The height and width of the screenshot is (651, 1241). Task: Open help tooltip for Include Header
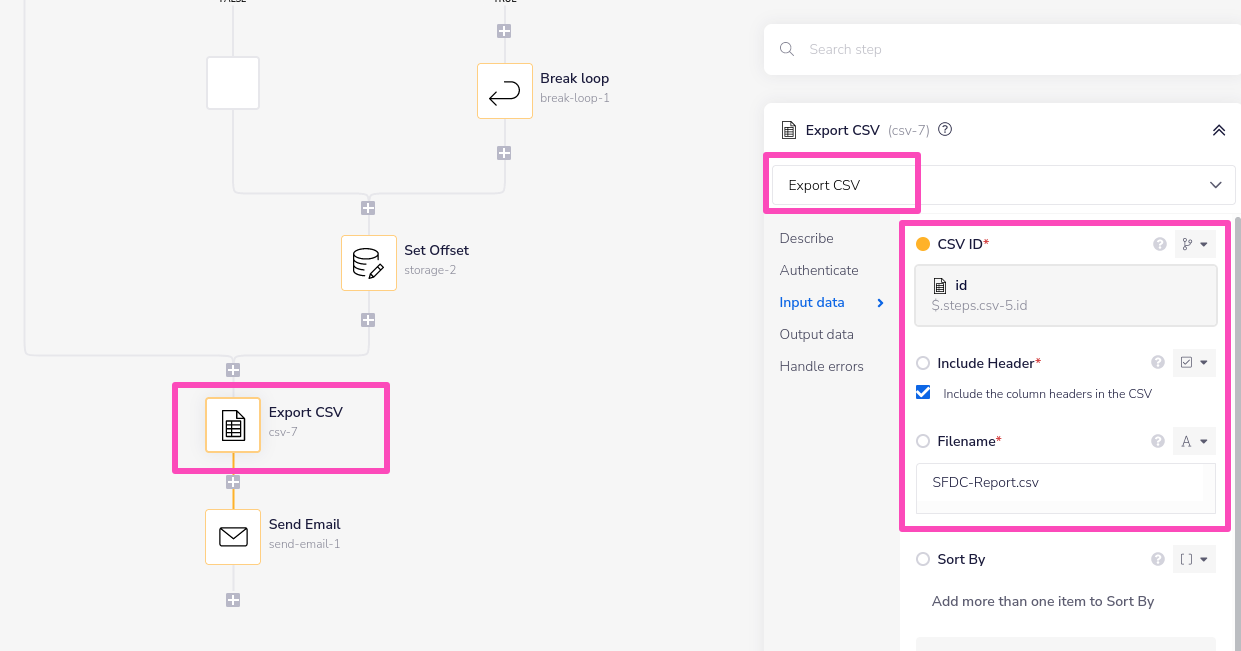[x=1158, y=362]
